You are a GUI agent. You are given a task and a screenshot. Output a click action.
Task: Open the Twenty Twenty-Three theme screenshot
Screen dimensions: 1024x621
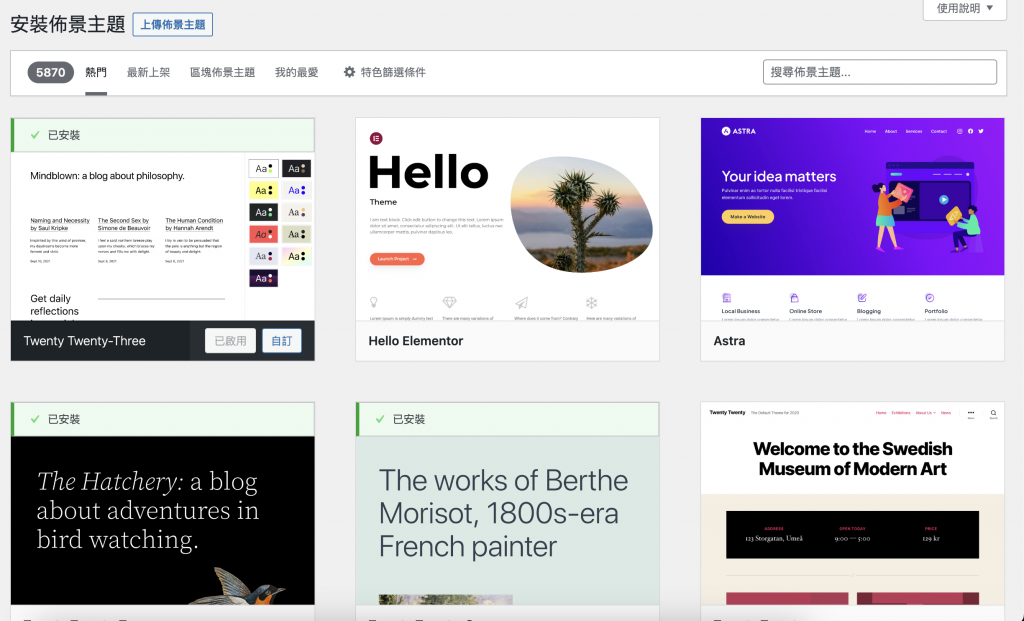coord(163,236)
